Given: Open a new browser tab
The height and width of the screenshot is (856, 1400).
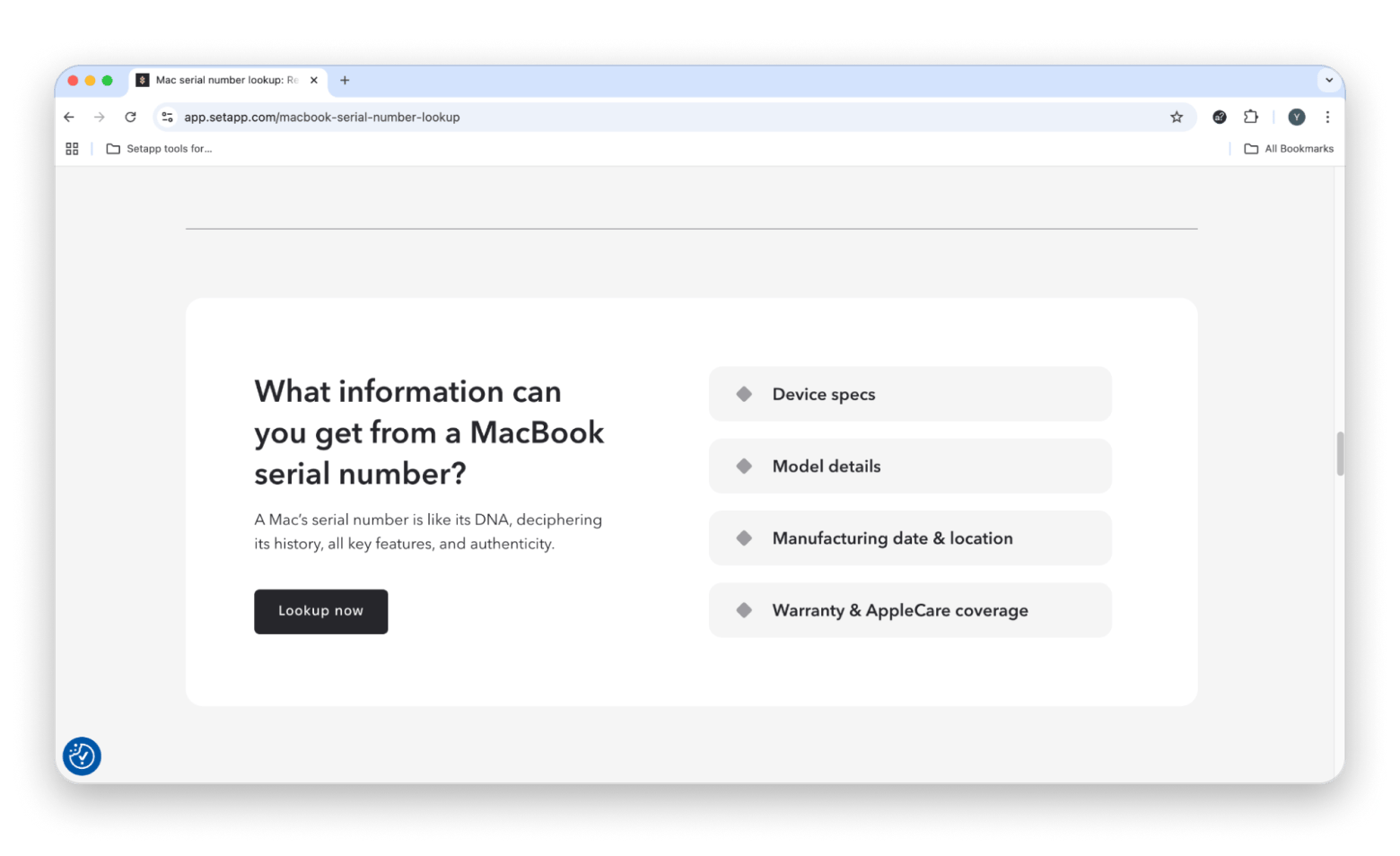Looking at the screenshot, I should click(345, 80).
